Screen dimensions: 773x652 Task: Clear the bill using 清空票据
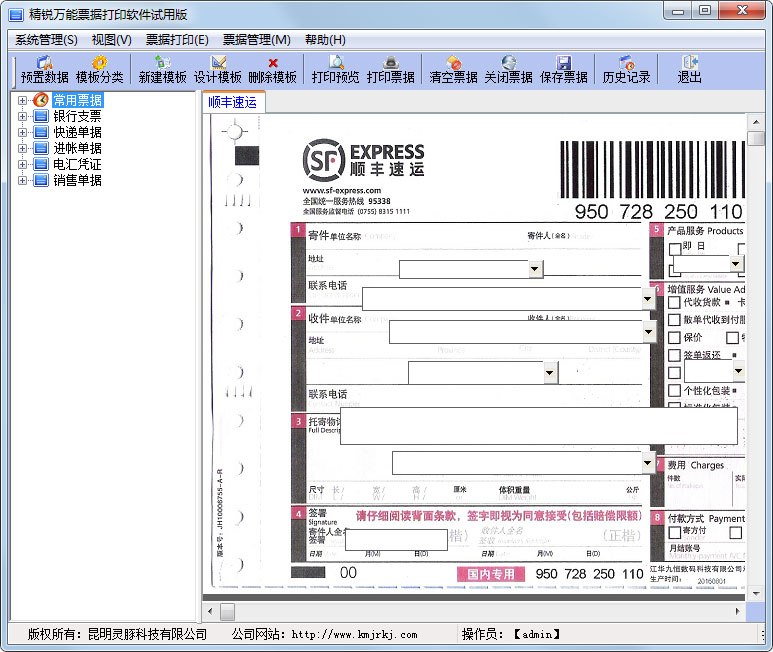pyautogui.click(x=453, y=70)
